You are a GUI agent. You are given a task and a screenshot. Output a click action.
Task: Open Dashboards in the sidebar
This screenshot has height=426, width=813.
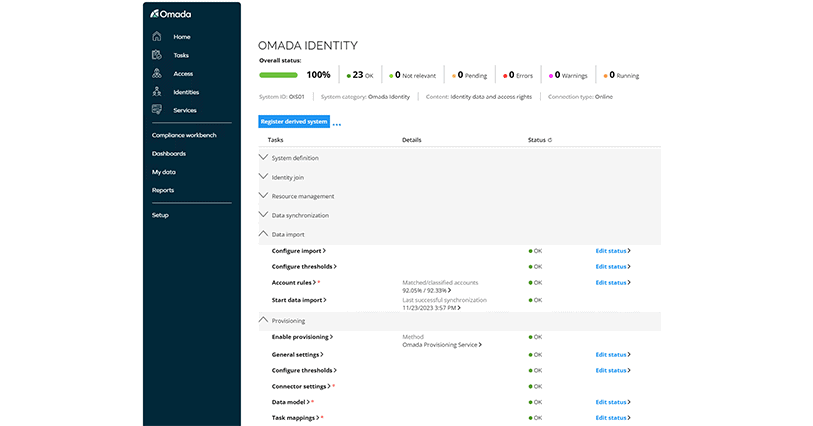click(x=169, y=154)
